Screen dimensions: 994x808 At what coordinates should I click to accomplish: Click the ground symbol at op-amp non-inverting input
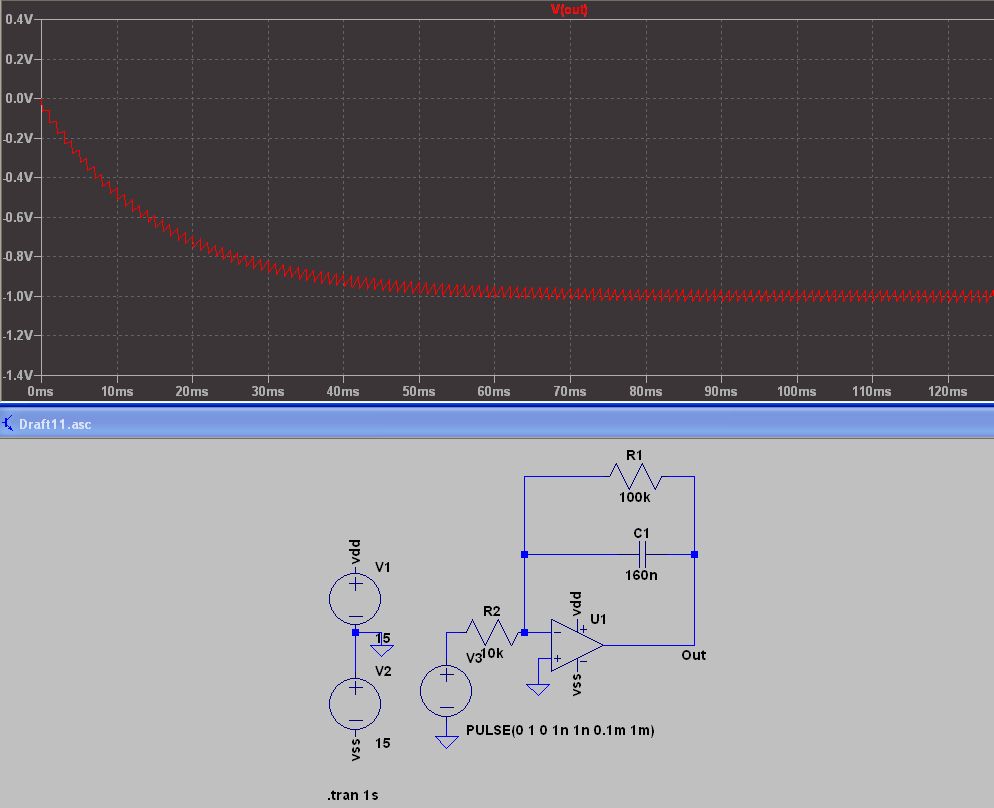(x=538, y=689)
